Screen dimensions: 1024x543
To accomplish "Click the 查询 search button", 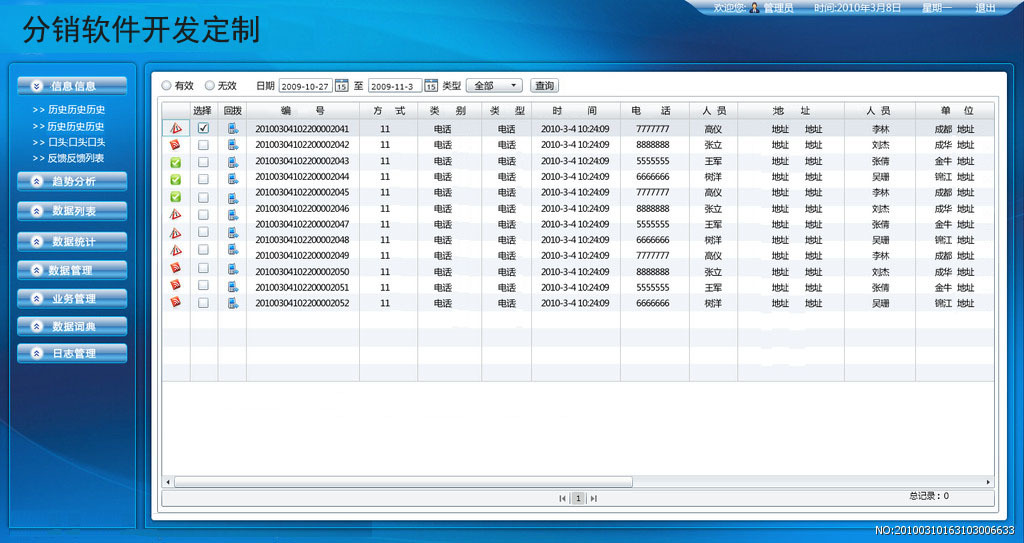I will point(544,86).
